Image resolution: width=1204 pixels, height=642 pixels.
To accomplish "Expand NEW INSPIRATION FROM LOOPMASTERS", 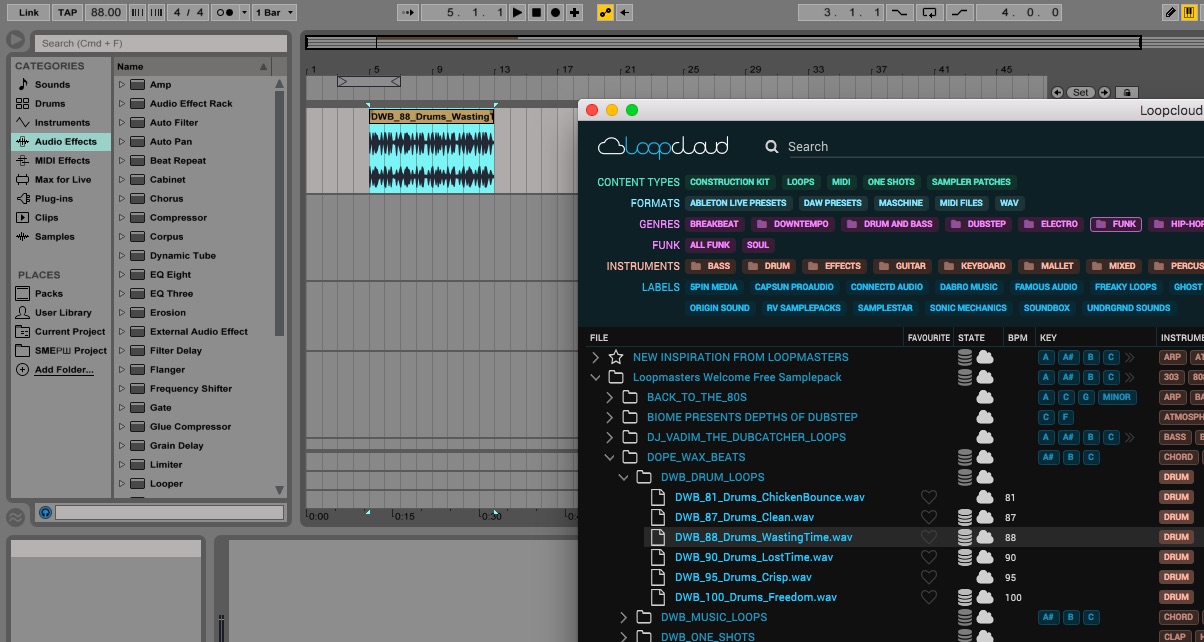I will tap(596, 357).
